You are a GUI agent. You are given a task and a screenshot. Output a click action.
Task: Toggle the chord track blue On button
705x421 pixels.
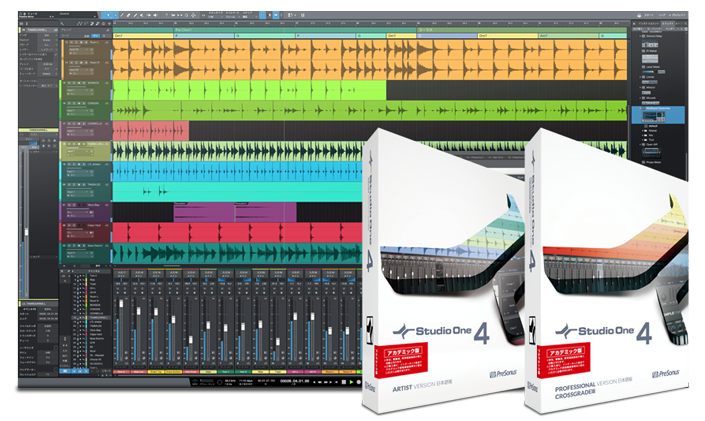pyautogui.click(x=95, y=36)
